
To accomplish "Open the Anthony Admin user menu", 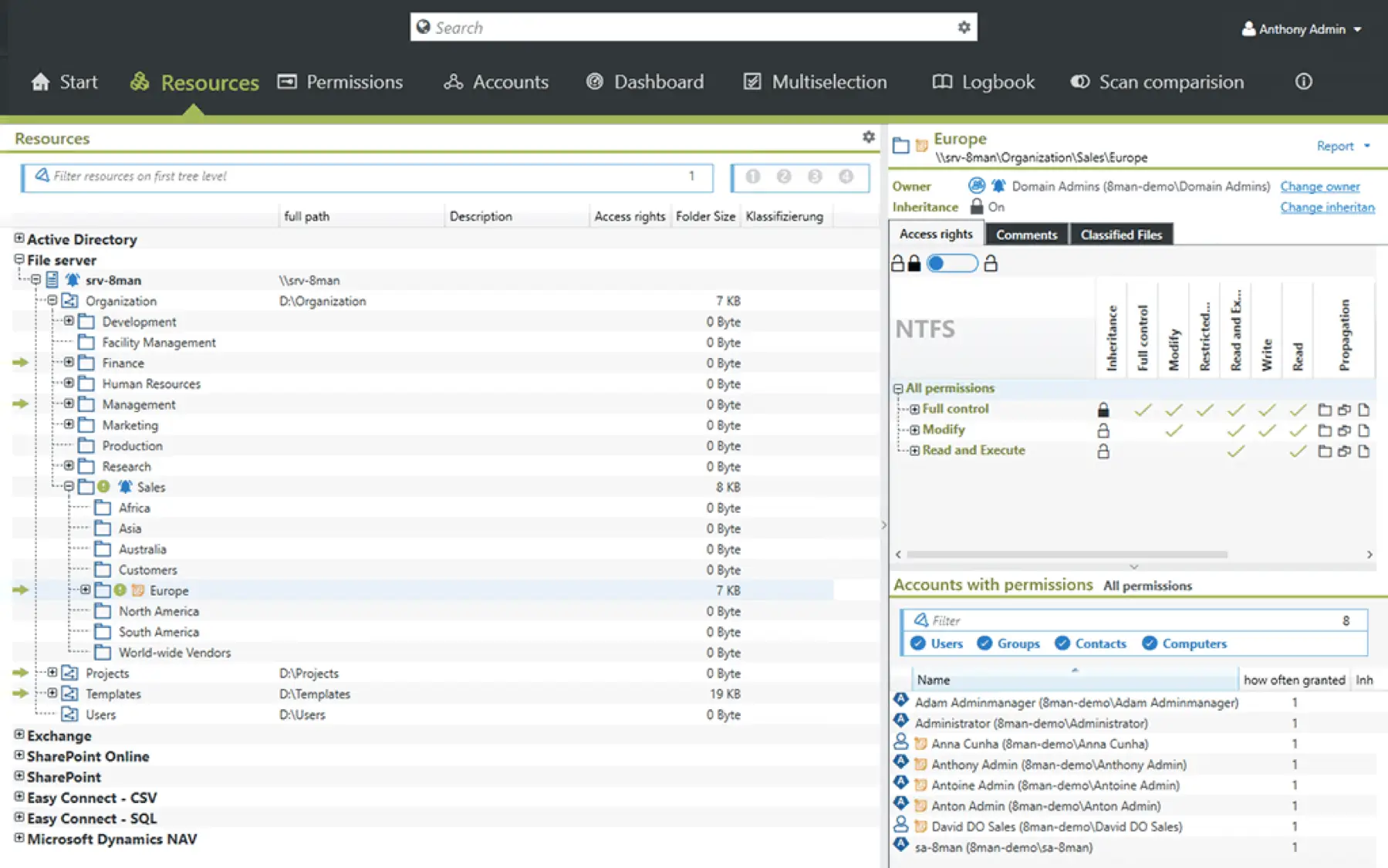I will pyautogui.click(x=1302, y=29).
